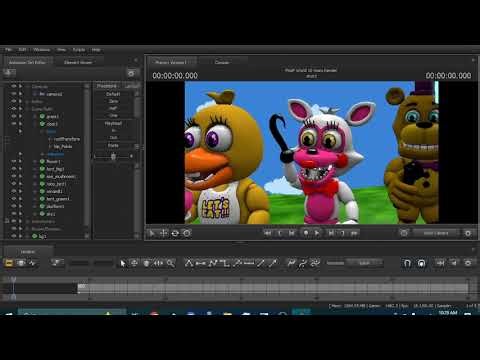Toggle visibility eye for sky1
The image size is (480, 360).
[14, 214]
